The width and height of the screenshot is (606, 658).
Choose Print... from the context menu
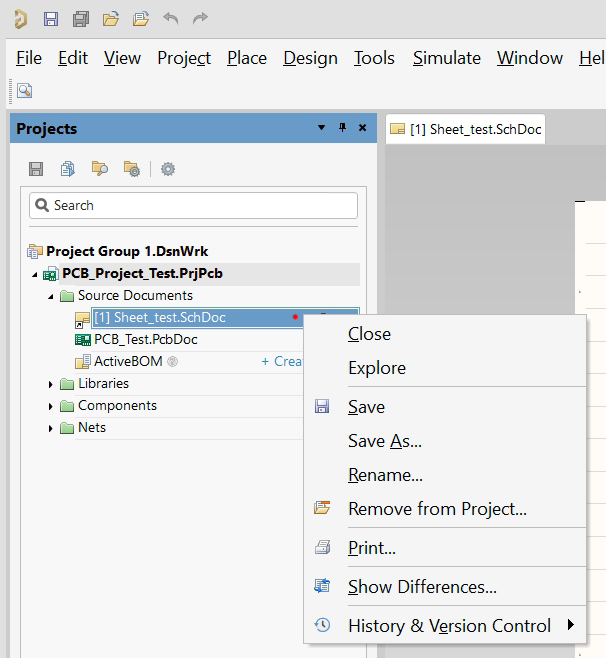[445, 548]
